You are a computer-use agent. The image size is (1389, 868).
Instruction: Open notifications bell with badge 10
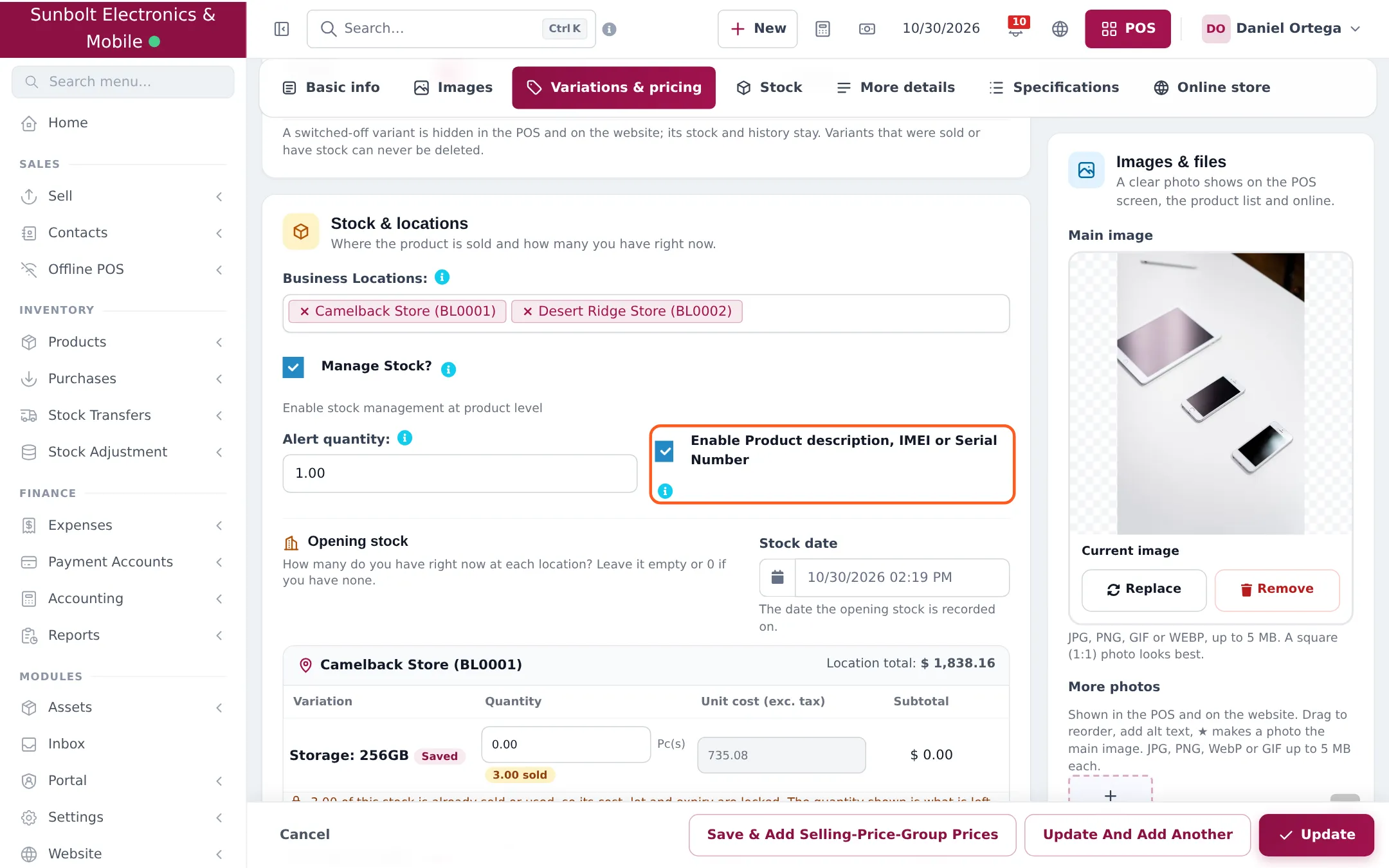tap(1017, 28)
